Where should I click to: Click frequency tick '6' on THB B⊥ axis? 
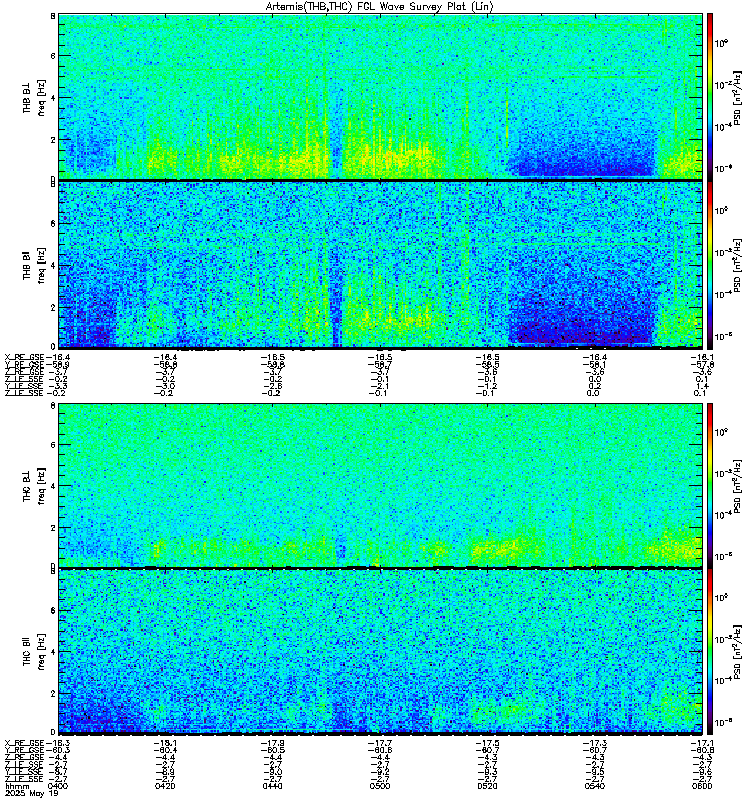(53, 56)
